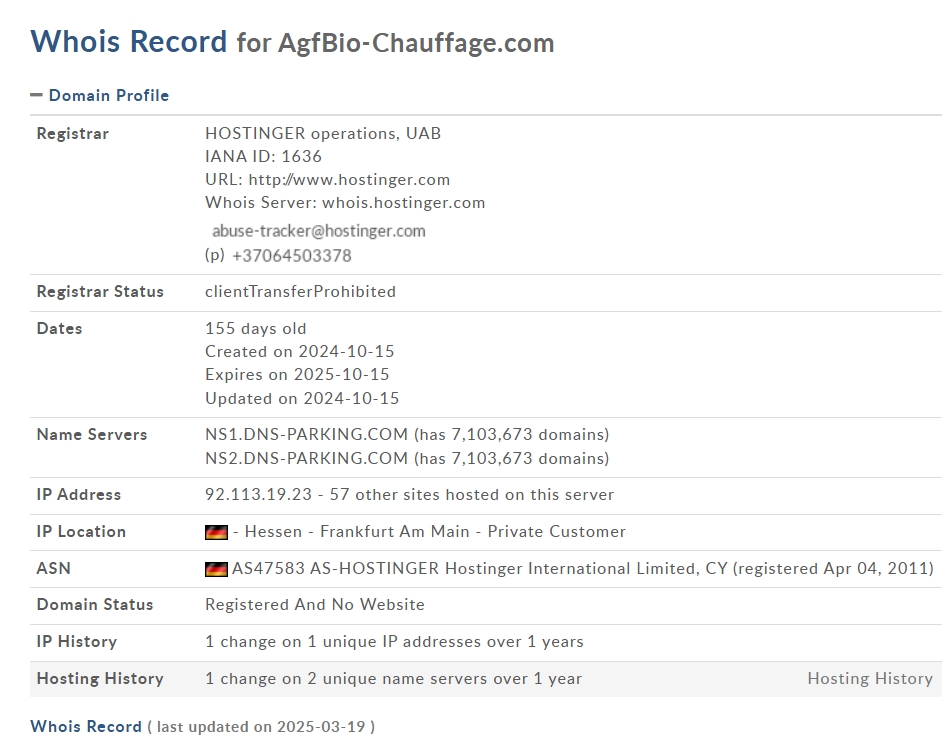Click whois.hostinger.com Whois Server text
The width and height of the screenshot is (942, 745).
[404, 202]
